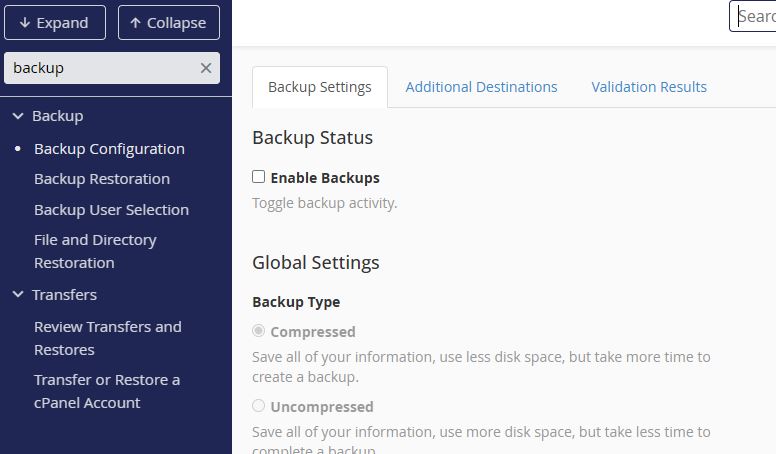
Task: Open Backup Restoration in the sidebar
Action: (102, 179)
